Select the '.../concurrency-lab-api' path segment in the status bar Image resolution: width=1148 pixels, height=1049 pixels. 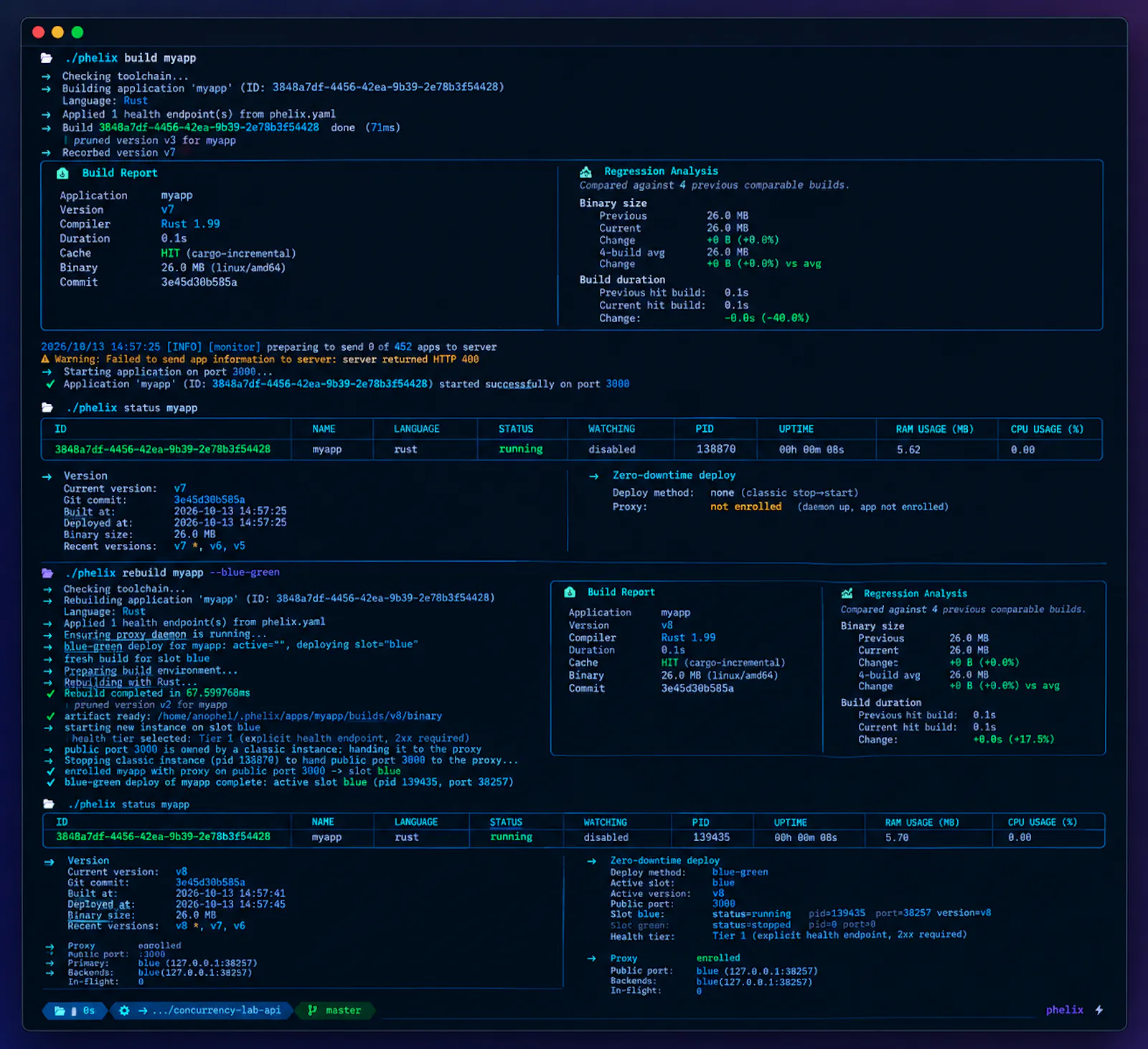(217, 1010)
